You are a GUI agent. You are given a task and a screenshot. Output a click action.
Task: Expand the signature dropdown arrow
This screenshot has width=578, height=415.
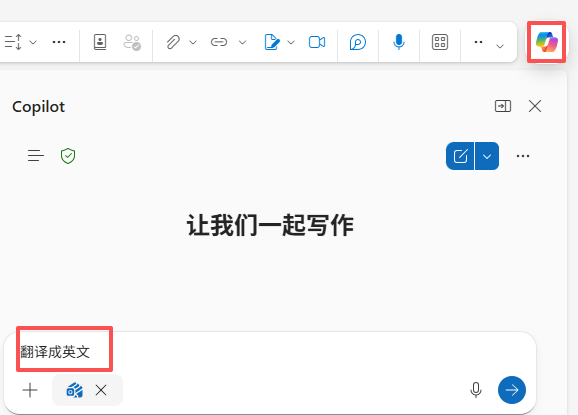pyautogui.click(x=291, y=42)
